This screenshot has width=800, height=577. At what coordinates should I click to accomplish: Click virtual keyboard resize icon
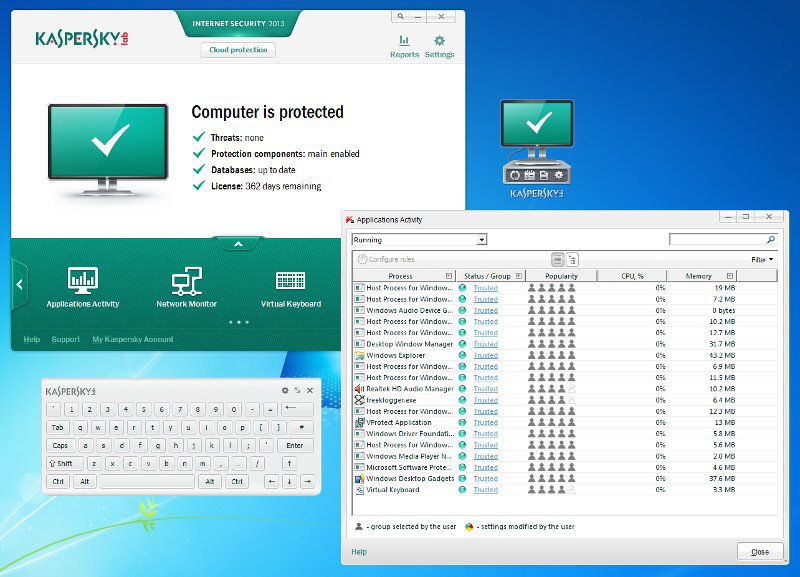297,390
